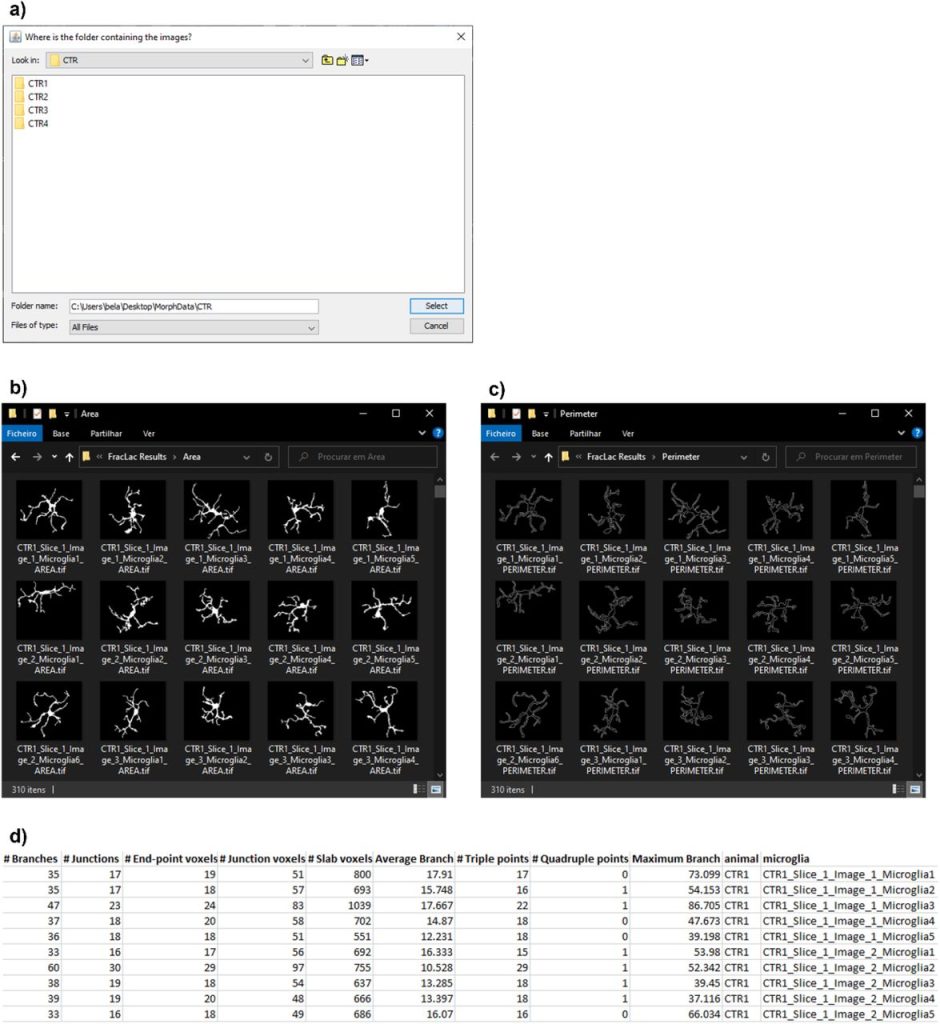Click Create New Folder icon in dialog

[342, 60]
